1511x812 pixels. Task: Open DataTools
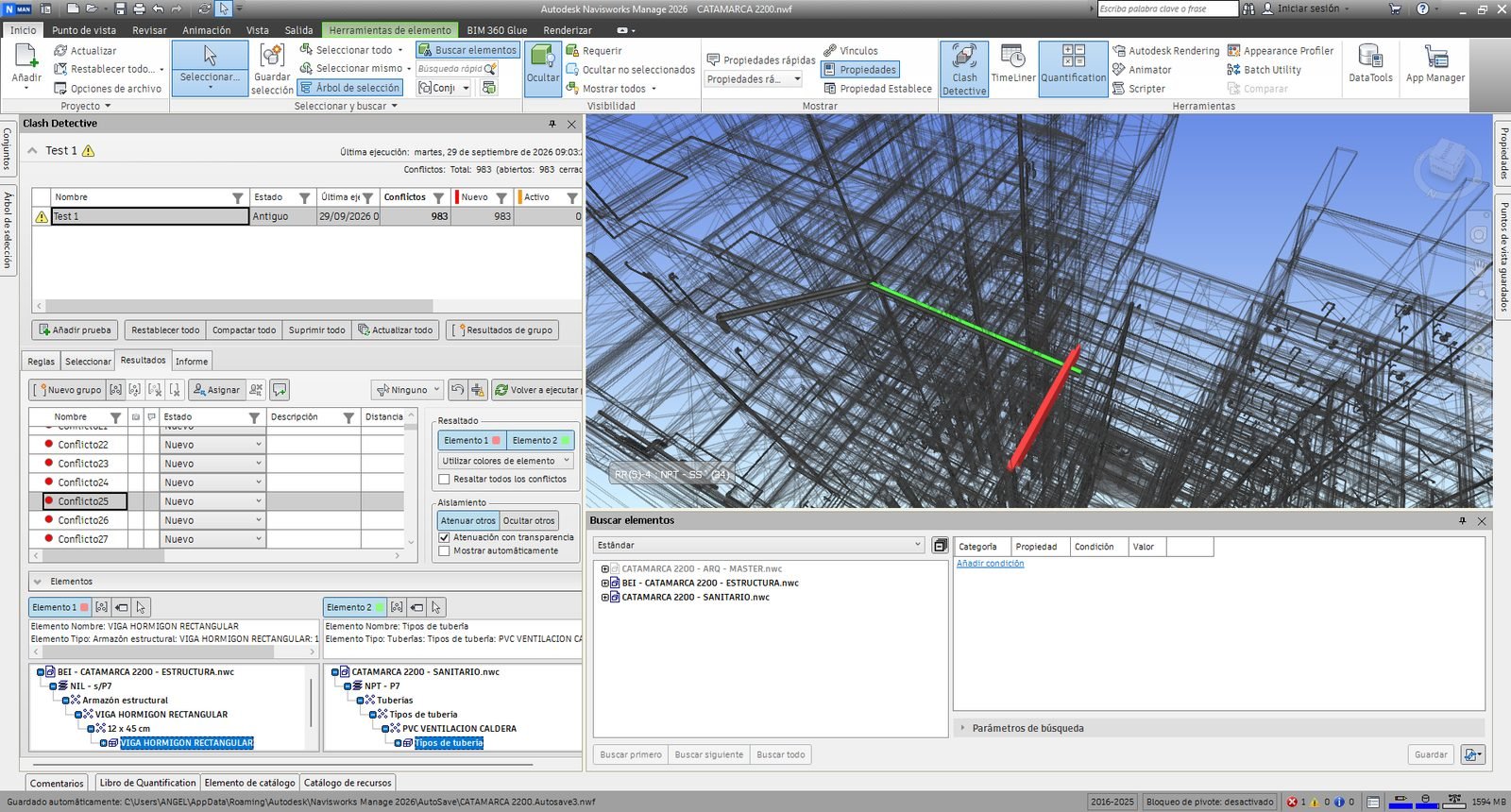click(x=1370, y=64)
